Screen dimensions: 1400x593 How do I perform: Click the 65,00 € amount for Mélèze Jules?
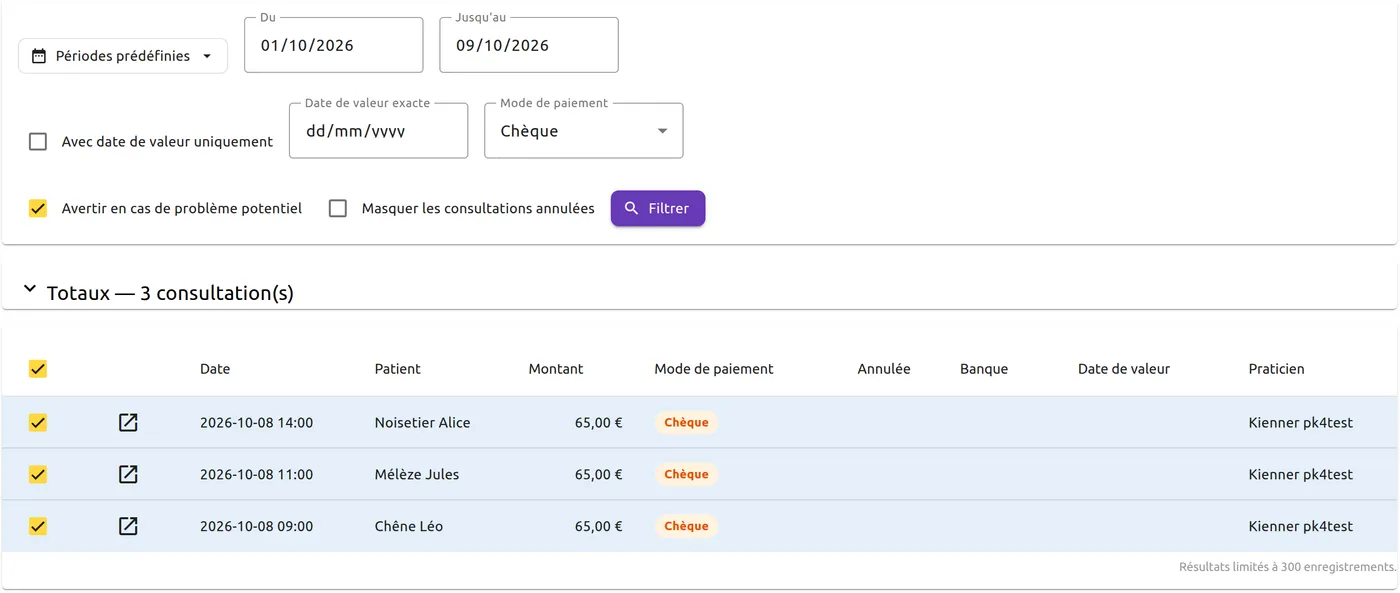(x=599, y=475)
